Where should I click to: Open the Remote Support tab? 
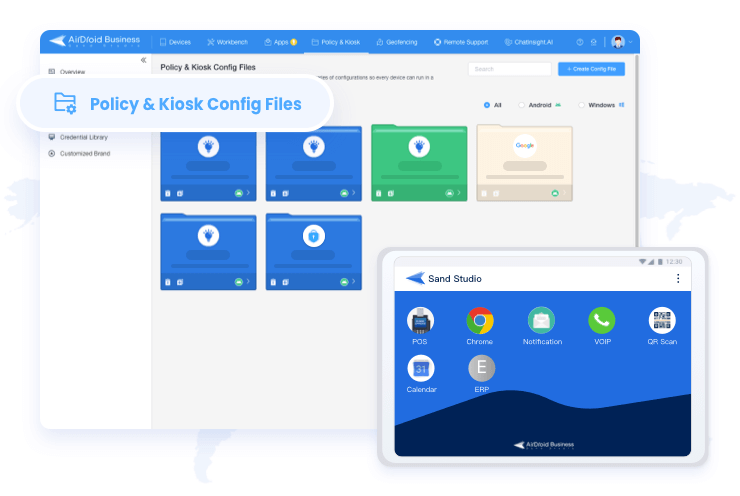[x=461, y=42]
